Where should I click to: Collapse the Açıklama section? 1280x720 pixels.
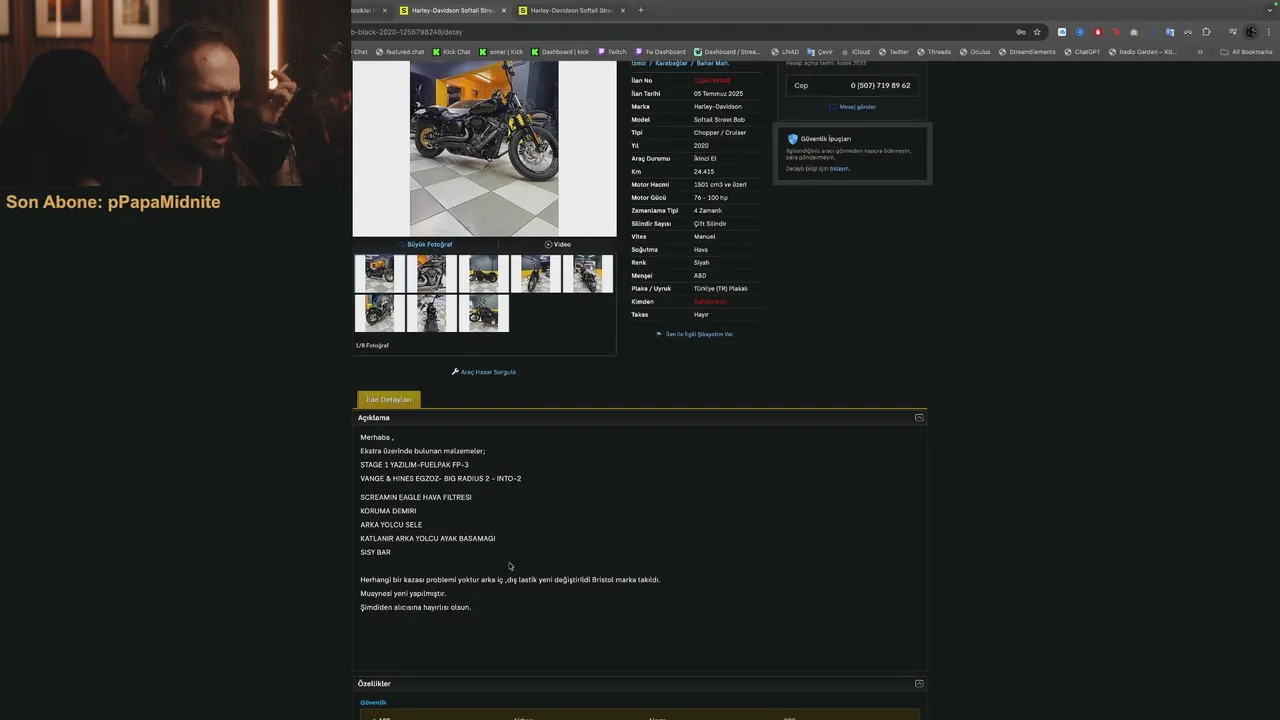(919, 418)
